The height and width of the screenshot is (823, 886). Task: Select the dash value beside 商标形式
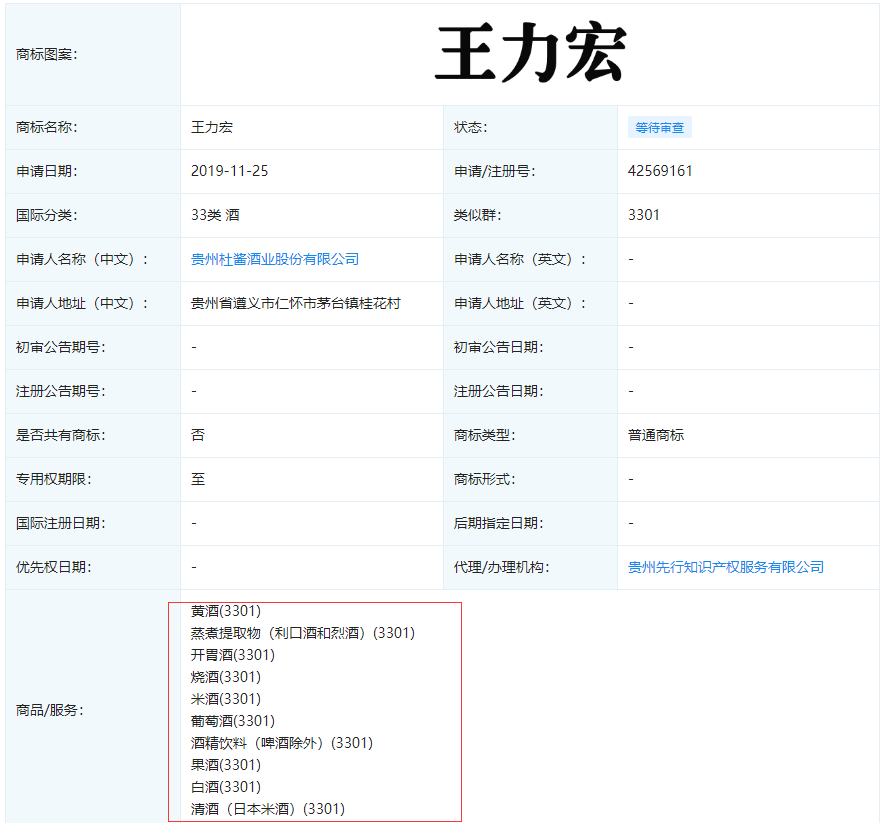click(631, 479)
